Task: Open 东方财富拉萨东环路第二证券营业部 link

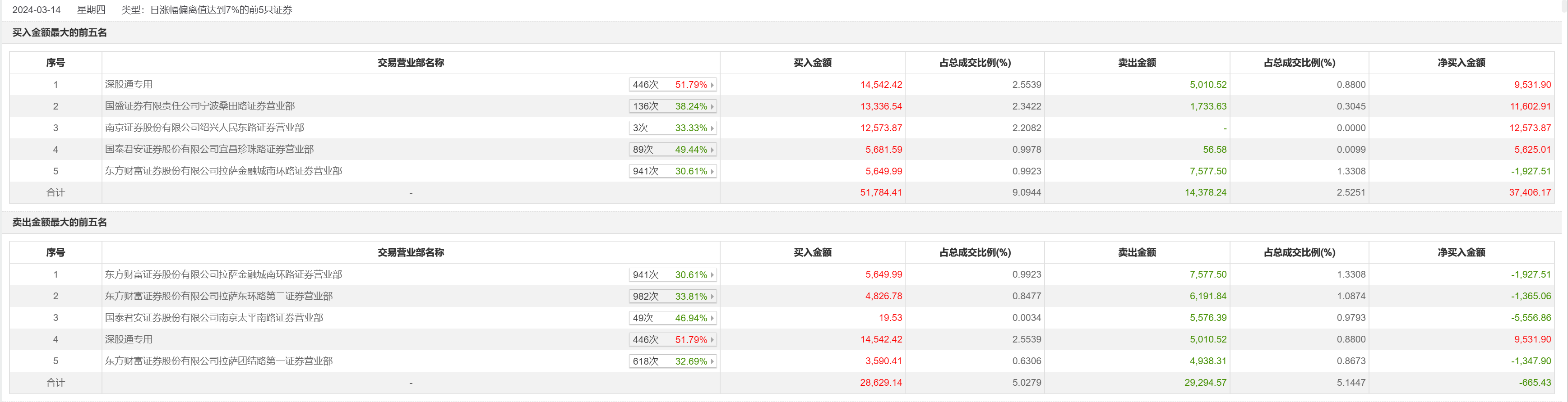Action: tap(218, 296)
